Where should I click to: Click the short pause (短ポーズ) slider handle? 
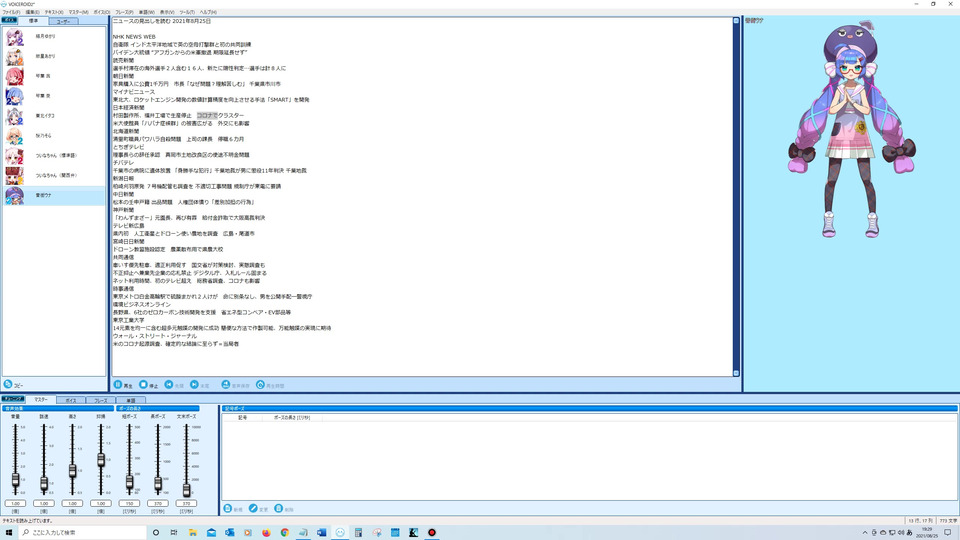pos(129,482)
